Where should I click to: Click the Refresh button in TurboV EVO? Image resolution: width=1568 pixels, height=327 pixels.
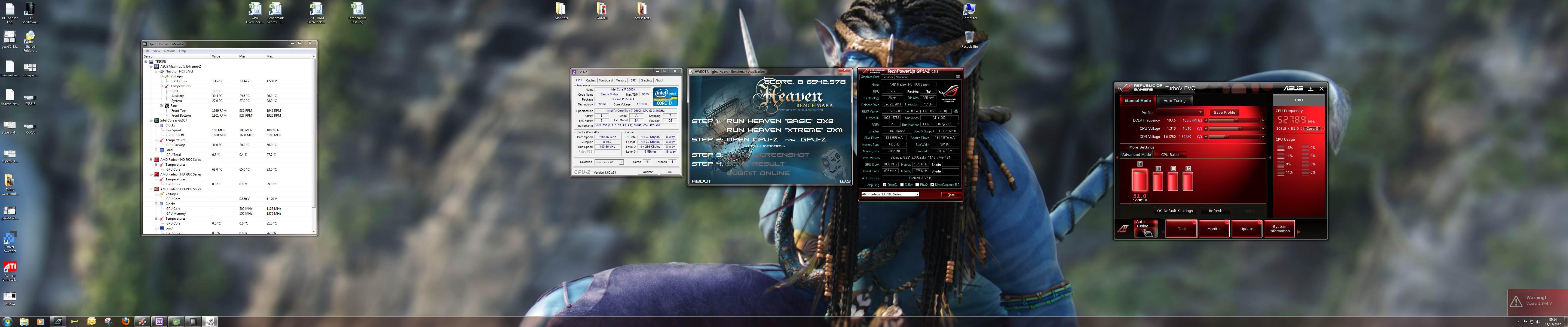point(1215,211)
